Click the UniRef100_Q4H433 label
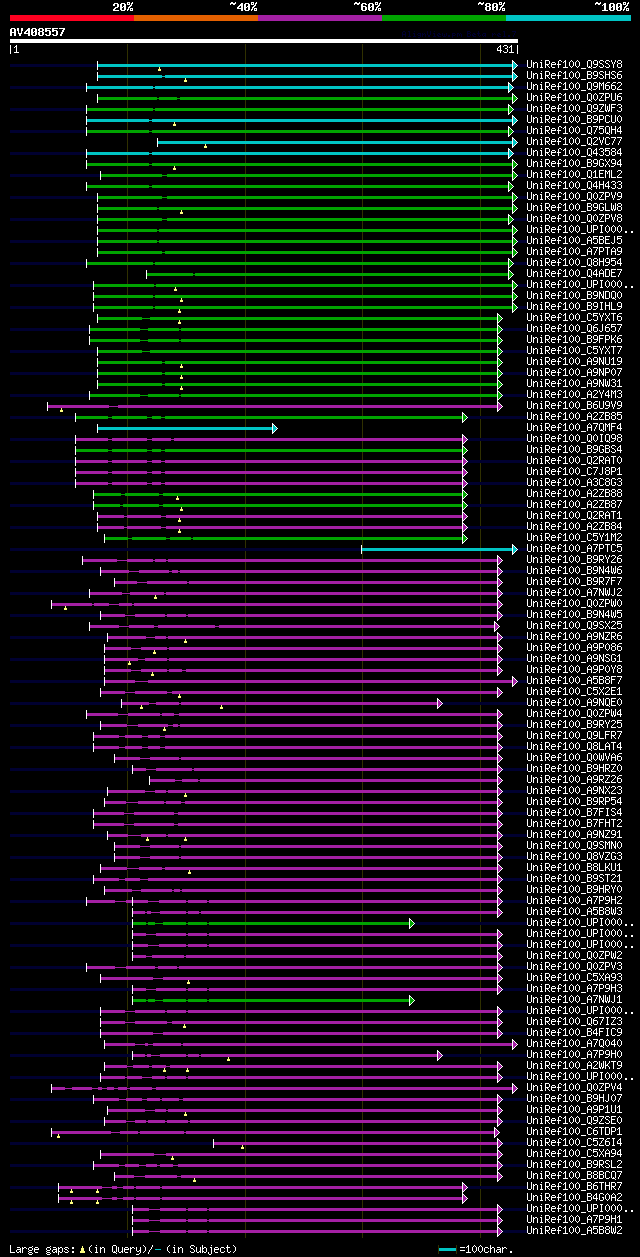 (x=574, y=185)
